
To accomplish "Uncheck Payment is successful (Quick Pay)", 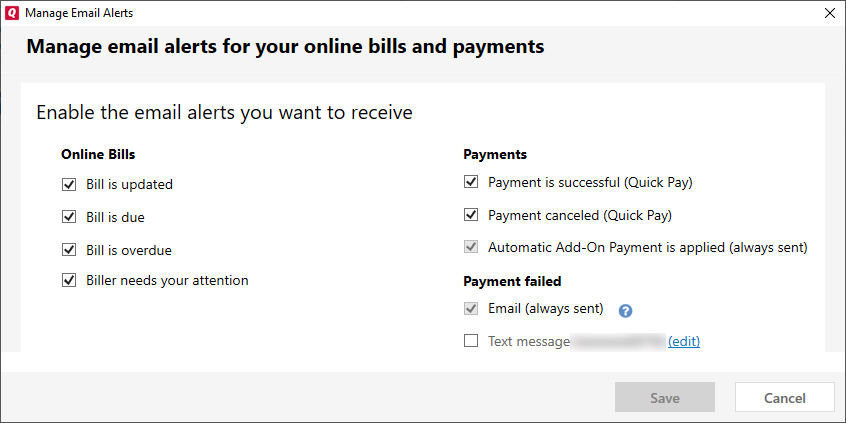I will (471, 182).
